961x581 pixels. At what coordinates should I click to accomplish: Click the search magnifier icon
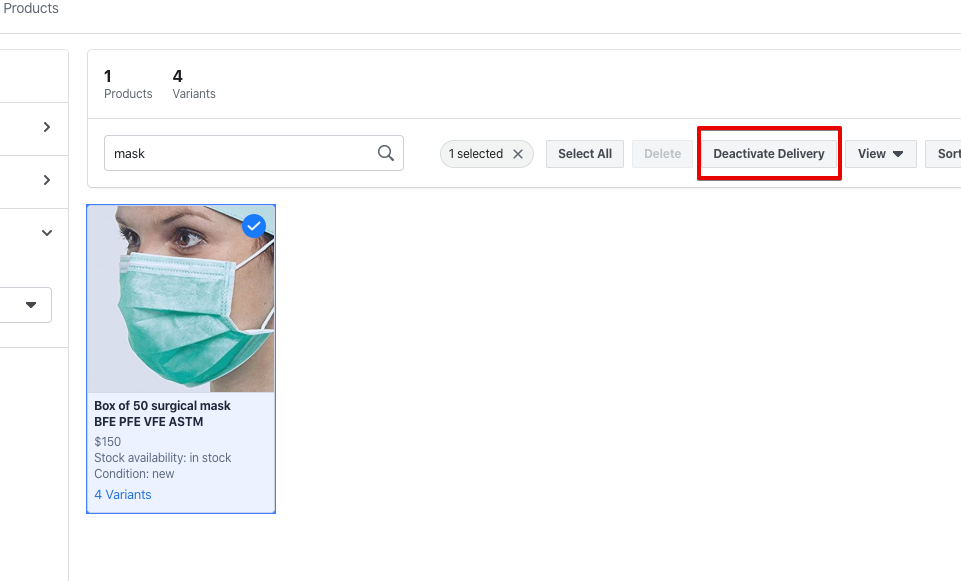tap(386, 153)
